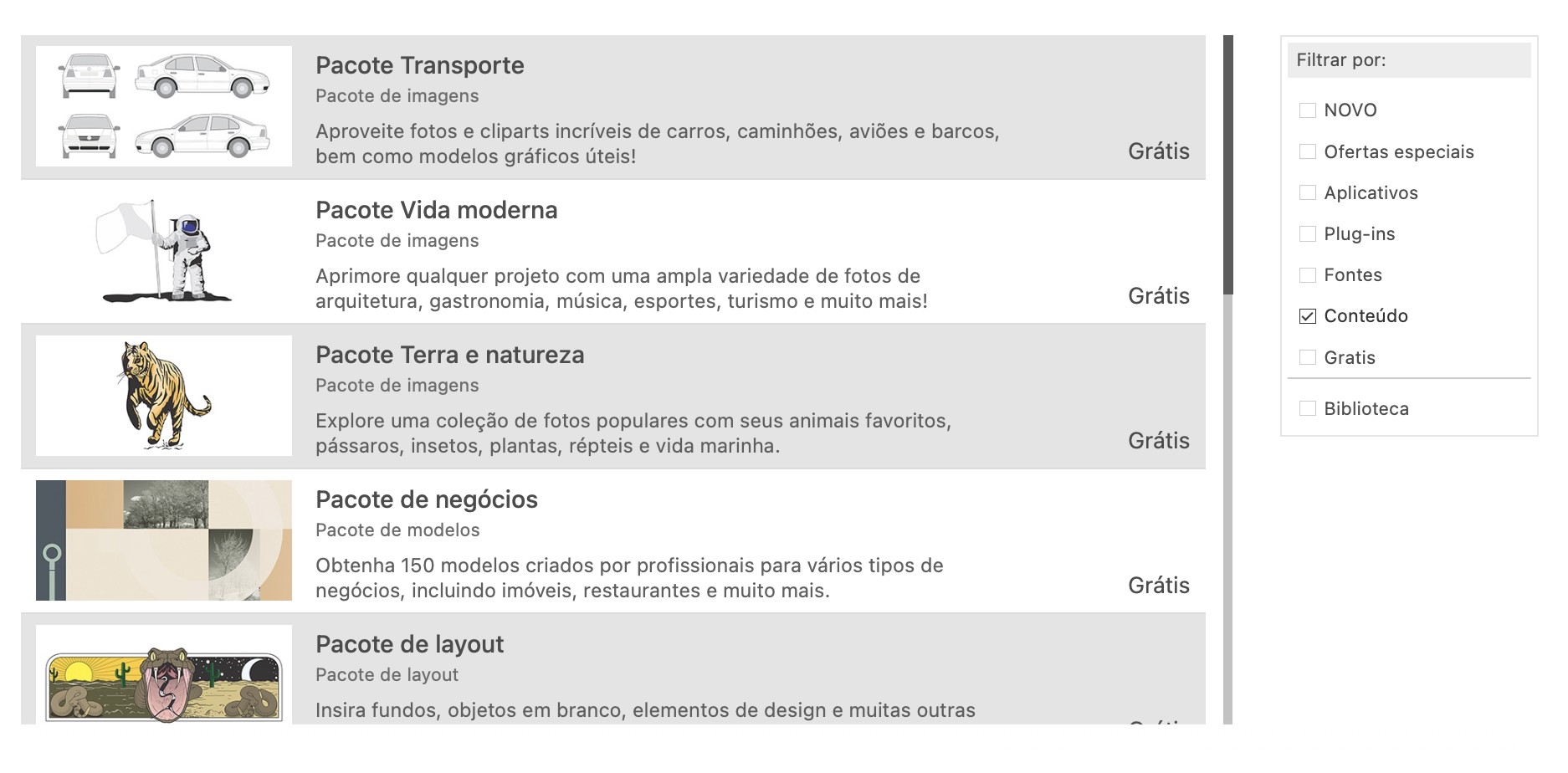Click the tiger thumbnail image
1568x773 pixels.
tap(164, 396)
